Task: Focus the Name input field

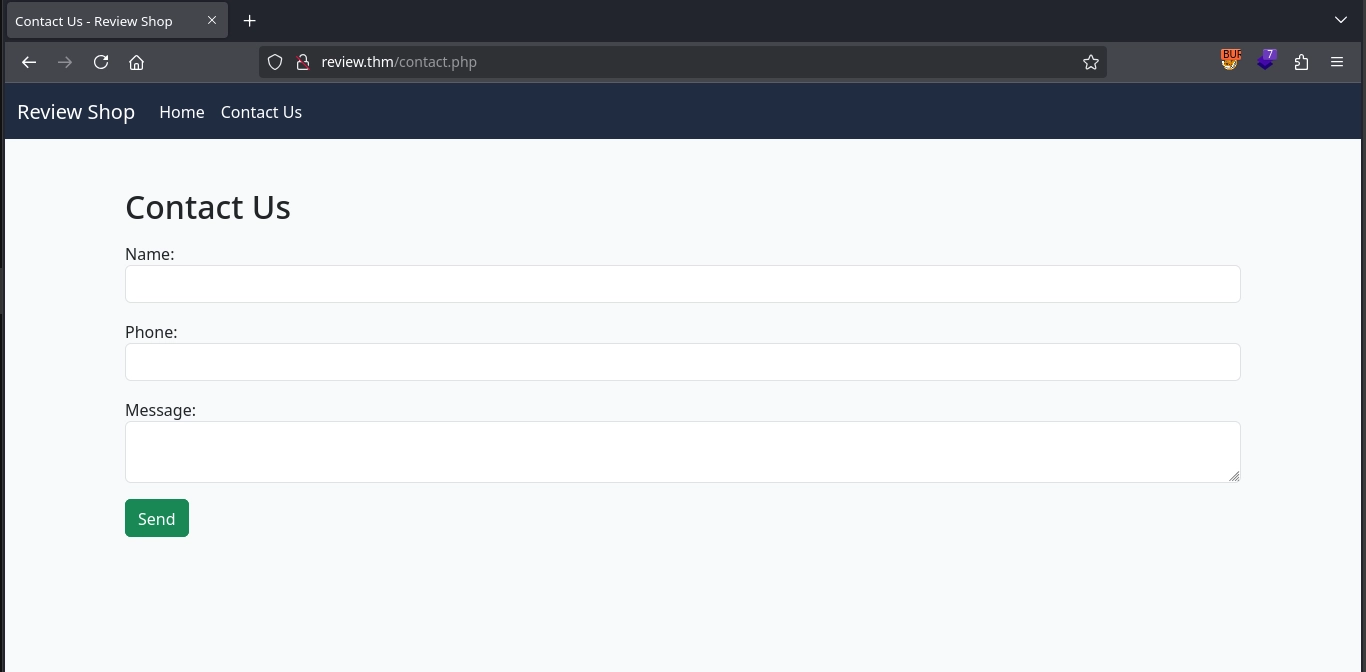Action: [682, 284]
